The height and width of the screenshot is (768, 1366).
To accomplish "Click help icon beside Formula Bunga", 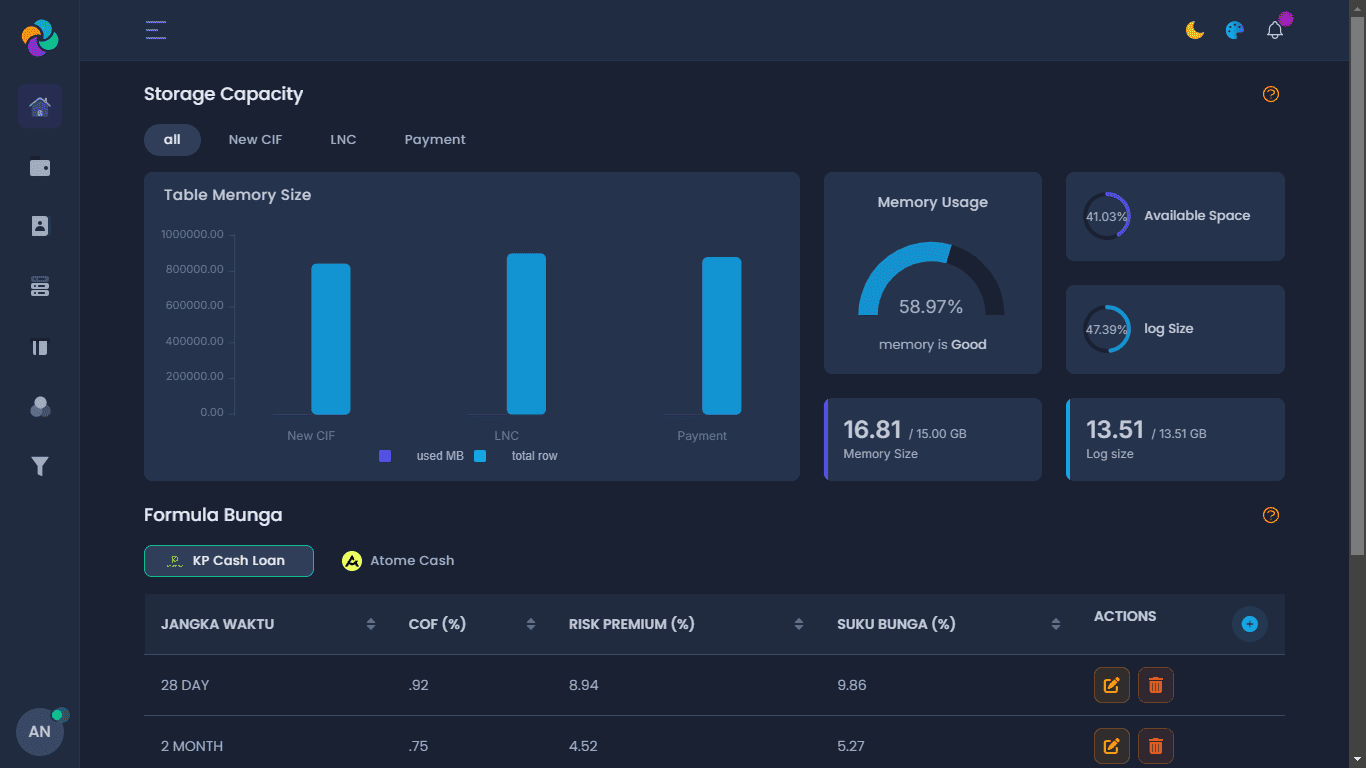I will [x=1271, y=515].
